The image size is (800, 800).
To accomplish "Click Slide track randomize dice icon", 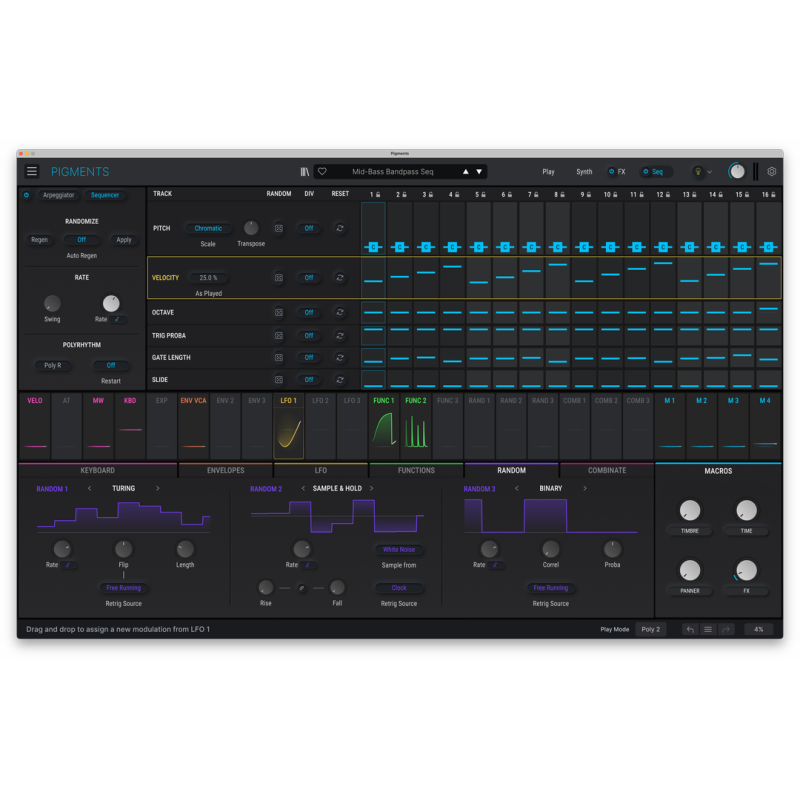I will tap(279, 380).
